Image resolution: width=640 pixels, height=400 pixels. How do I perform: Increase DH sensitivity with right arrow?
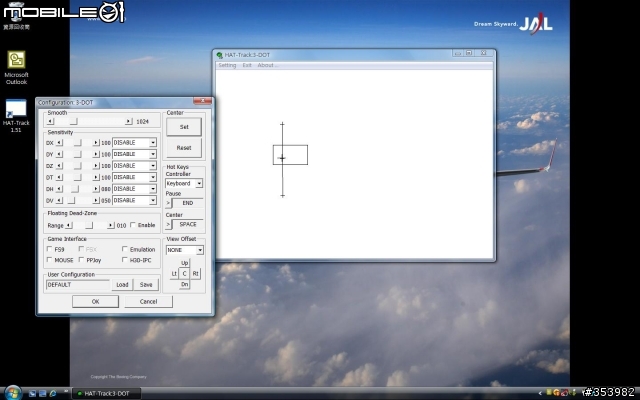click(x=96, y=189)
